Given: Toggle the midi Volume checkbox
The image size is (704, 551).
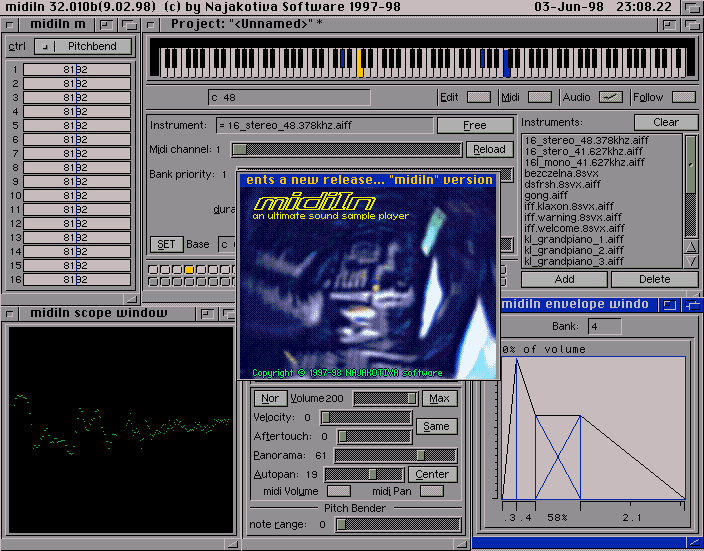Looking at the screenshot, I should coord(339,491).
